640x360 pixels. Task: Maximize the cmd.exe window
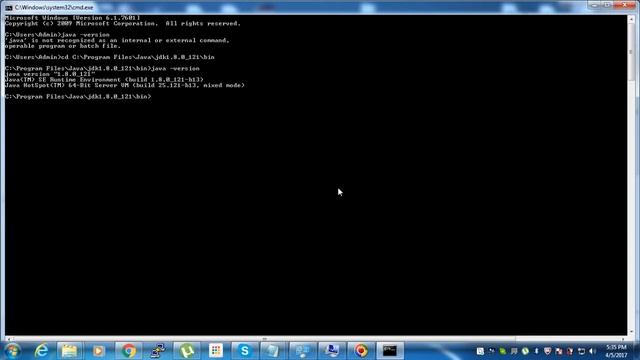[607, 5]
